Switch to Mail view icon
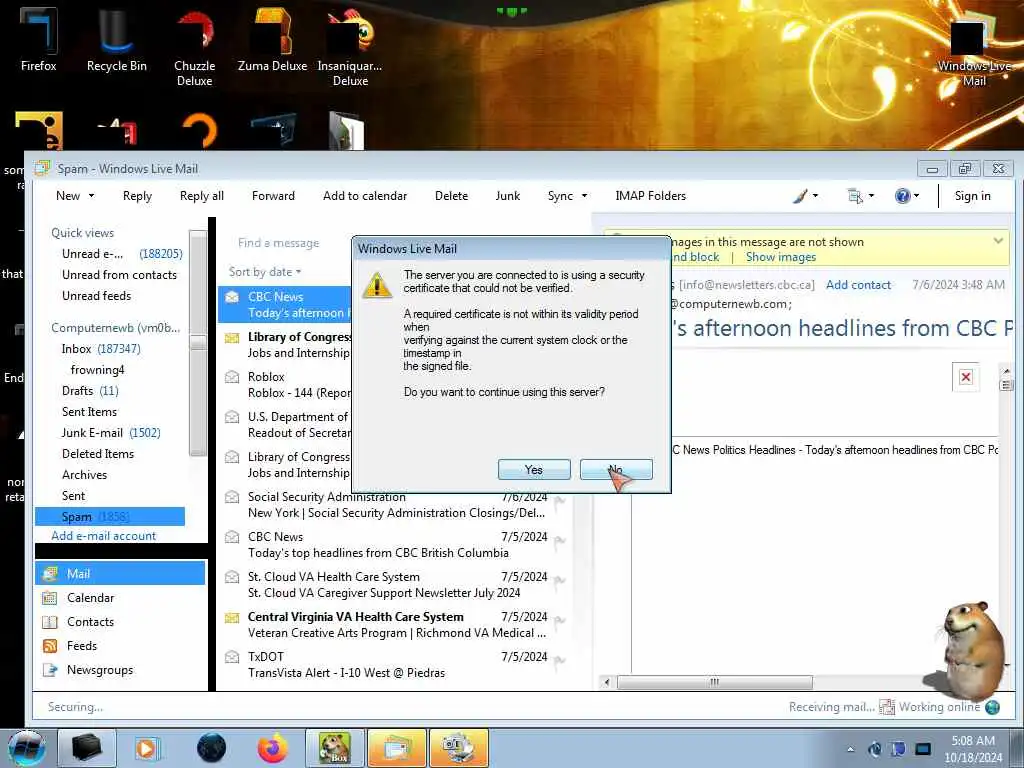1024x768 pixels. [50, 573]
